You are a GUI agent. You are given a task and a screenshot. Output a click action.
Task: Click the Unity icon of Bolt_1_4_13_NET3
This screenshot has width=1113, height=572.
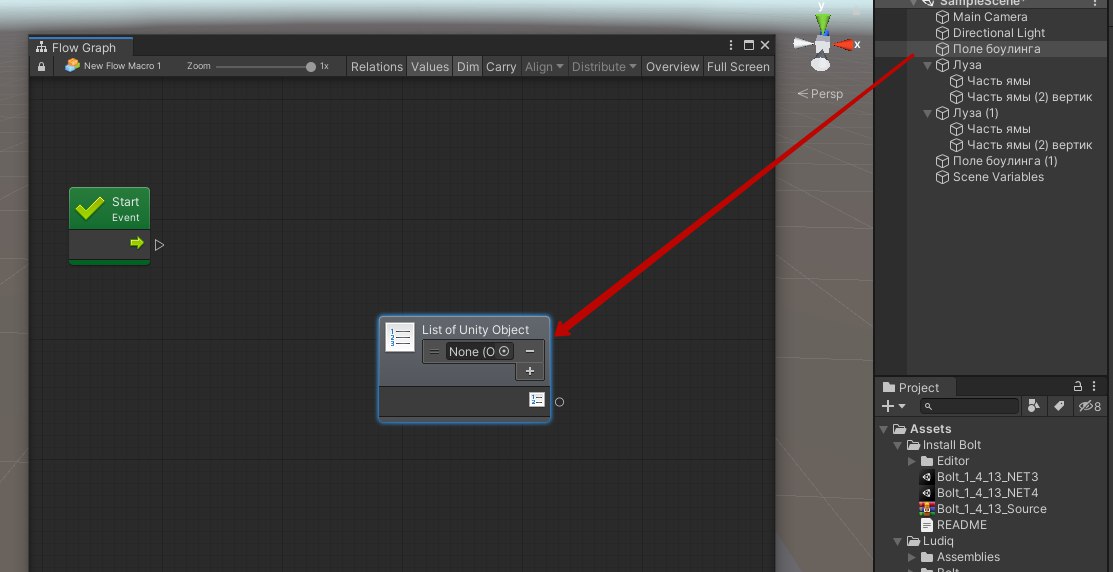pos(926,477)
